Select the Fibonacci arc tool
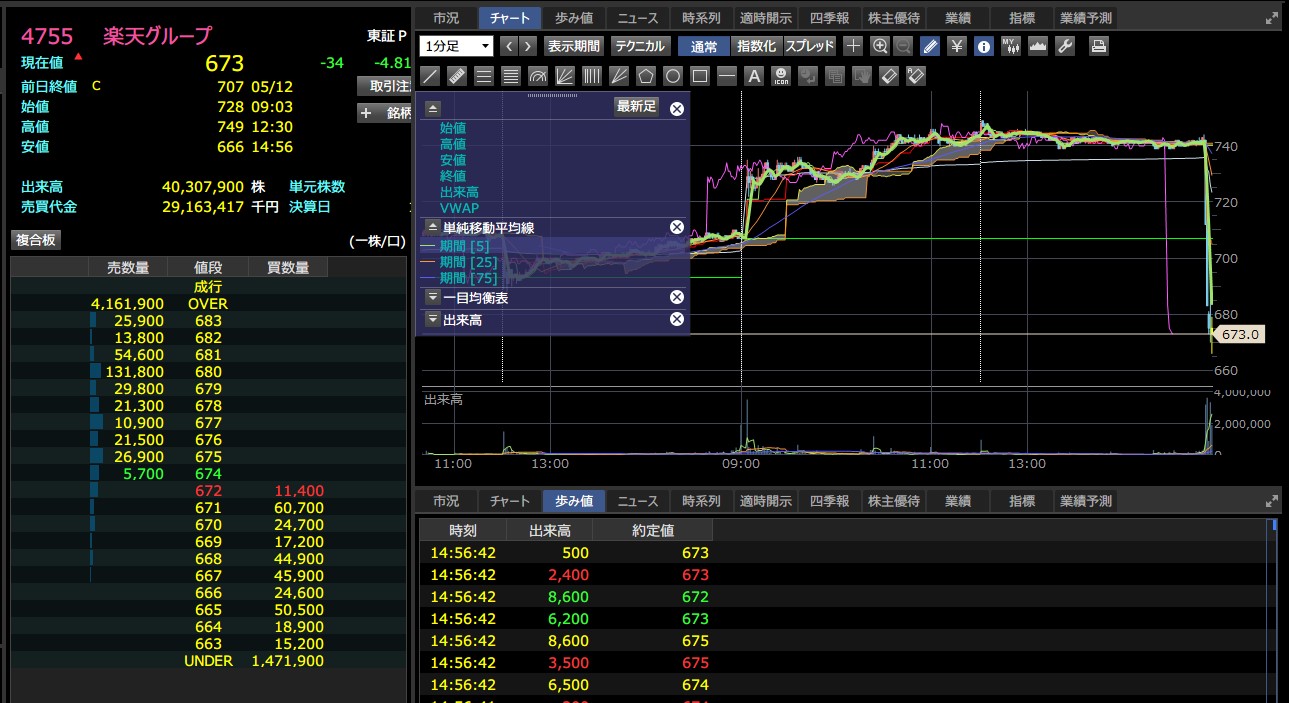 [x=538, y=76]
